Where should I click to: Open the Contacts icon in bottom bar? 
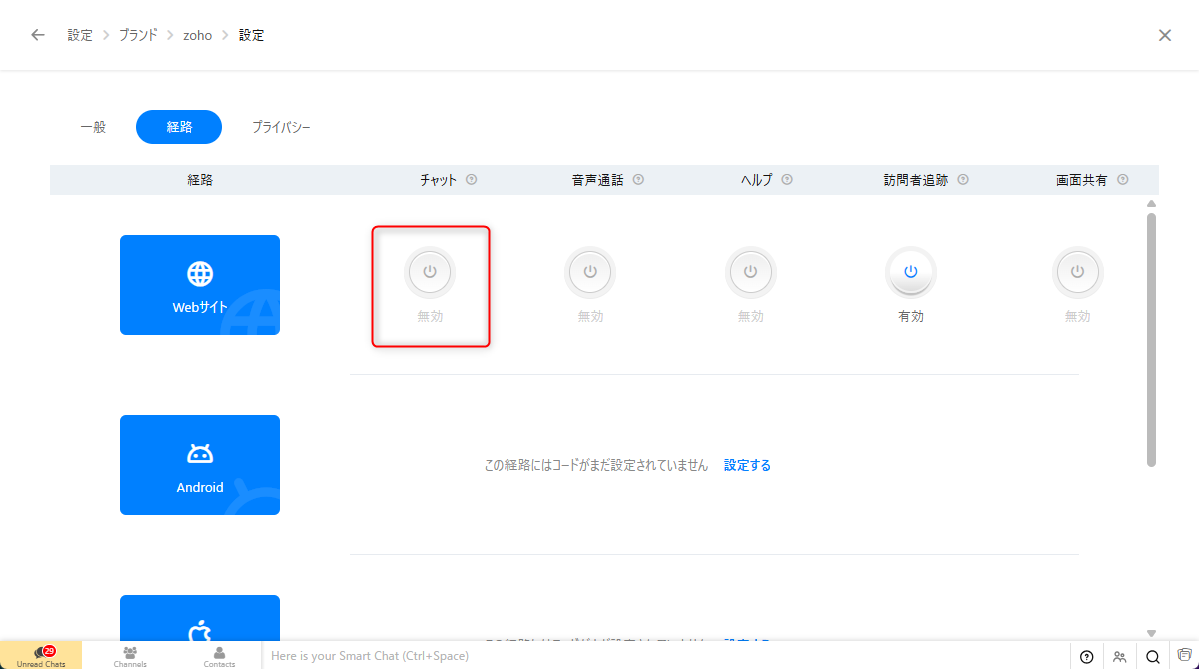tap(219, 656)
